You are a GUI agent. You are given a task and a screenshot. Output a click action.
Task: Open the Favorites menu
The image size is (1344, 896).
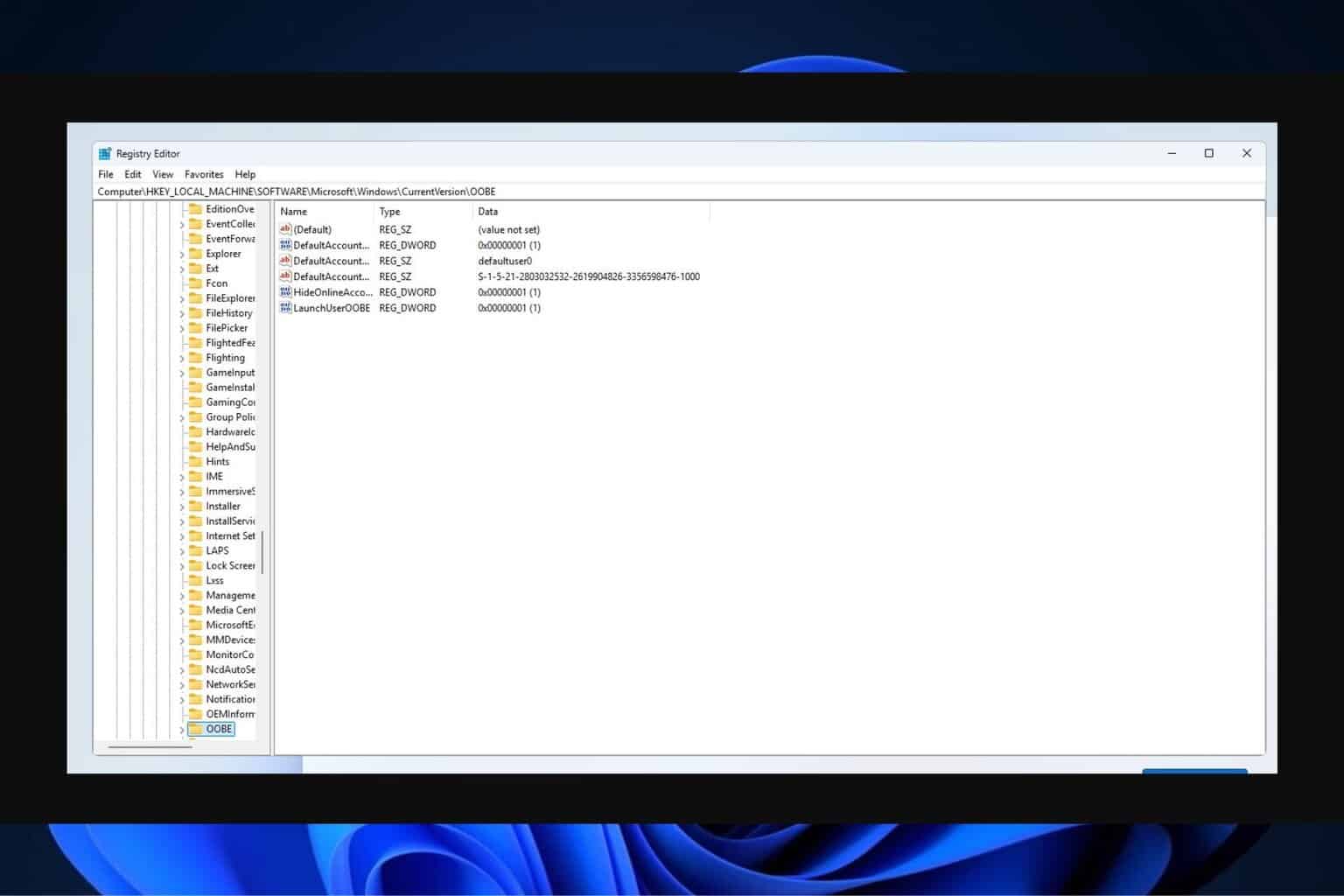click(204, 174)
